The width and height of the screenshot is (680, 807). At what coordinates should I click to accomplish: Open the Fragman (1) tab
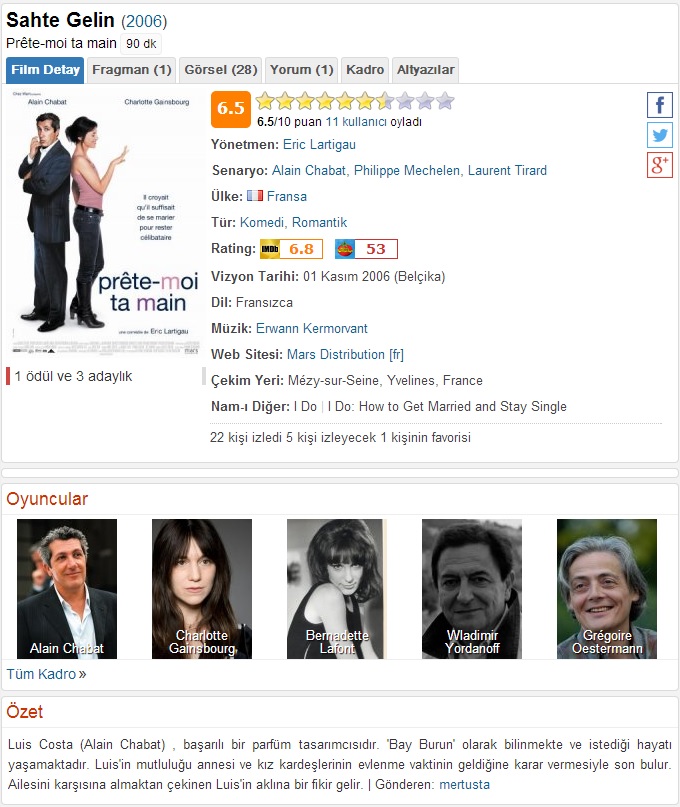pyautogui.click(x=131, y=70)
